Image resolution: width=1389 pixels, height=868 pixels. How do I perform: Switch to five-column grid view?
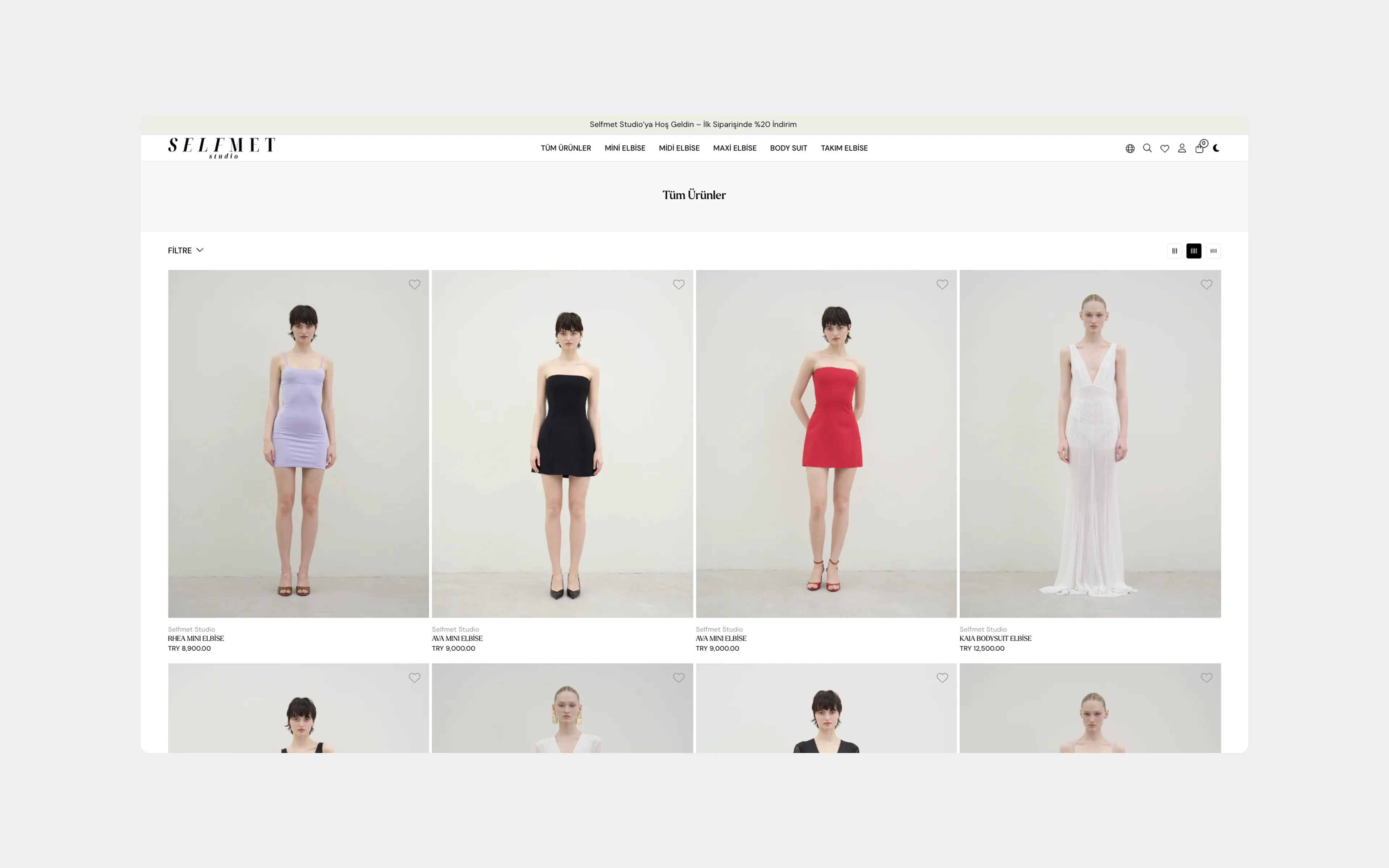pyautogui.click(x=1213, y=251)
